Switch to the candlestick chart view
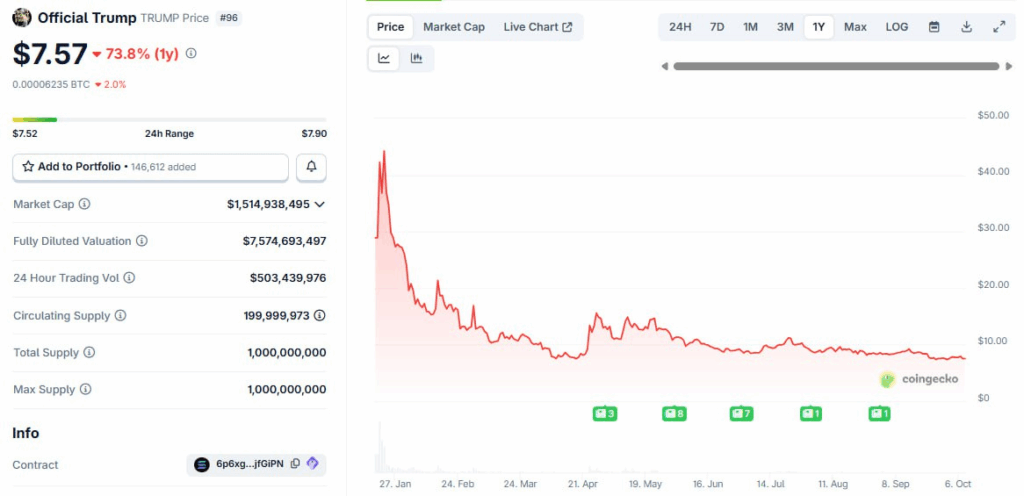Image resolution: width=1024 pixels, height=496 pixels. pos(416,59)
